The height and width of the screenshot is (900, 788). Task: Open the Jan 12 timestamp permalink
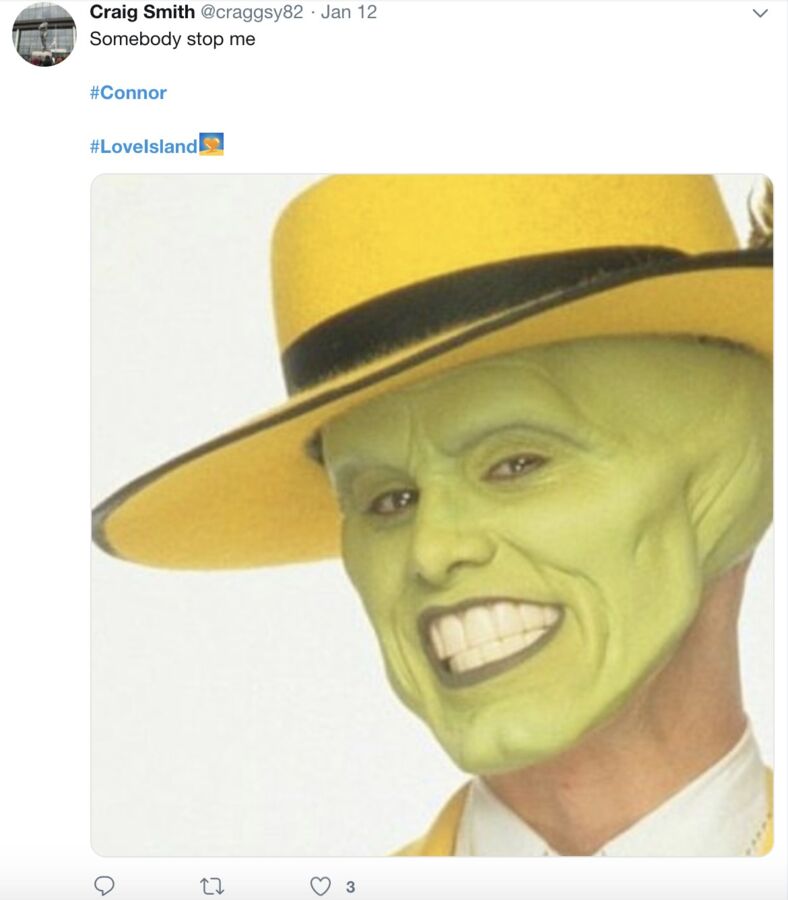pyautogui.click(x=348, y=12)
